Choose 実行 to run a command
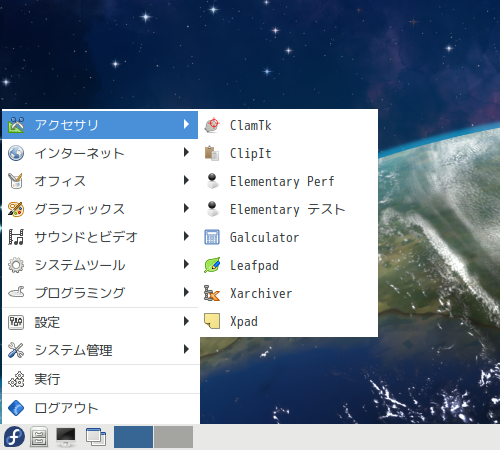500x450 pixels. (x=100, y=379)
